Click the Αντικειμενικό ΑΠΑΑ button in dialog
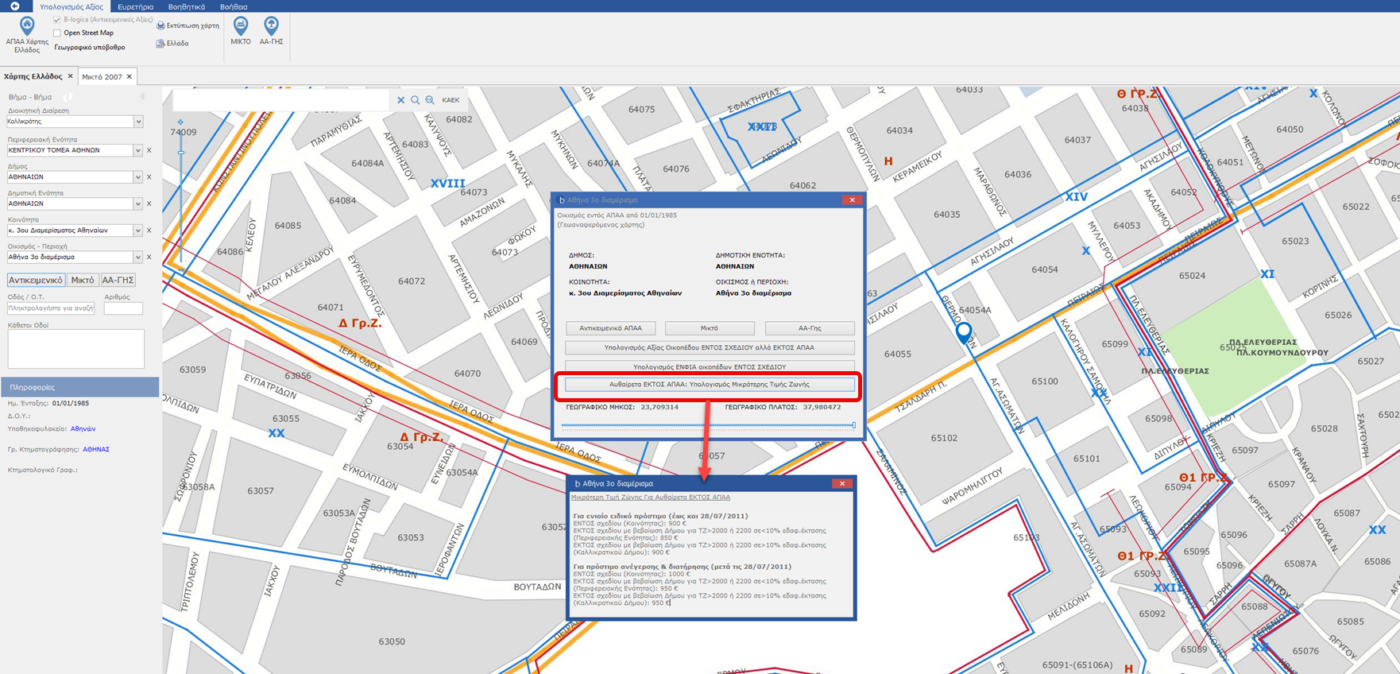1400x674 pixels. [610, 328]
